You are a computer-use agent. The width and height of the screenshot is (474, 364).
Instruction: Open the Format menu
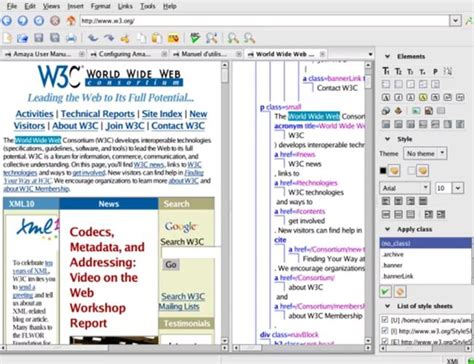coord(101,6)
